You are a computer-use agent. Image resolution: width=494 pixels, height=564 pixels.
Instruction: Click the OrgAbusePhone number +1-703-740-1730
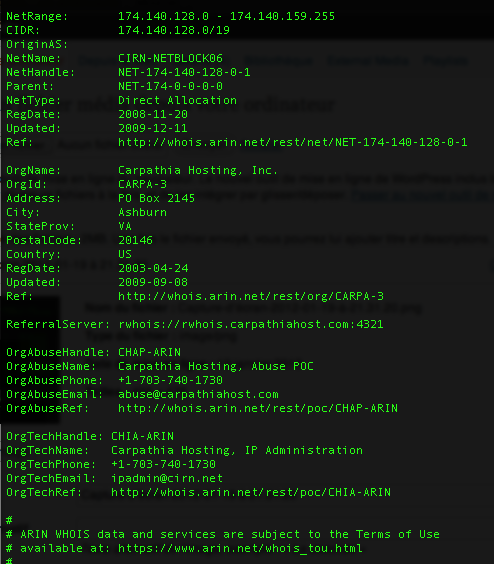(x=171, y=381)
